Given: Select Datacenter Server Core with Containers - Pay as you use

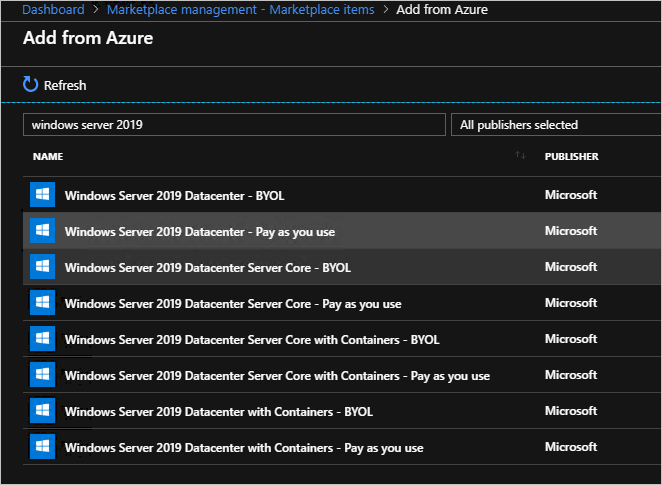Looking at the screenshot, I should 277,375.
